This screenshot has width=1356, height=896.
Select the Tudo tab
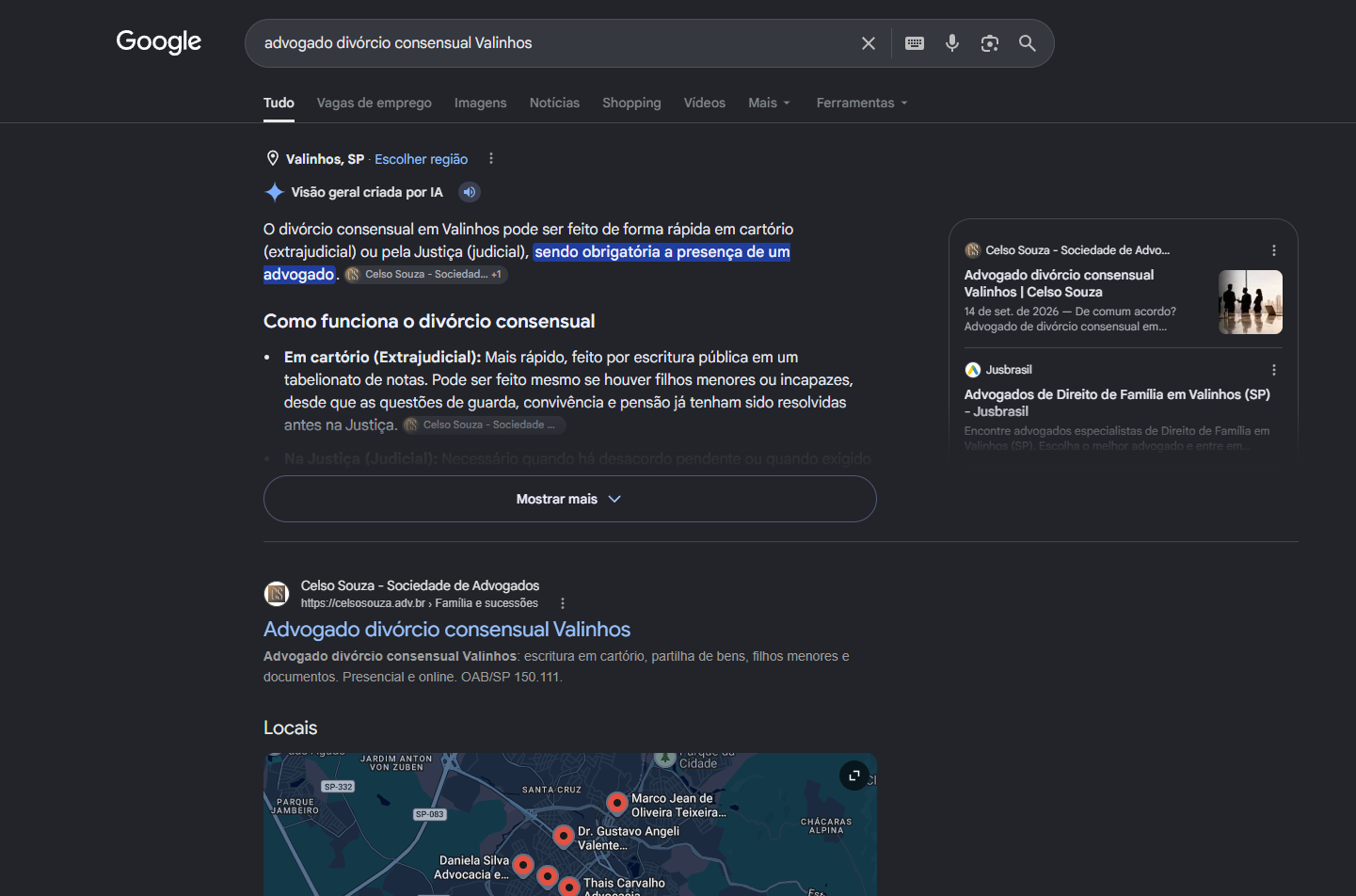[279, 103]
